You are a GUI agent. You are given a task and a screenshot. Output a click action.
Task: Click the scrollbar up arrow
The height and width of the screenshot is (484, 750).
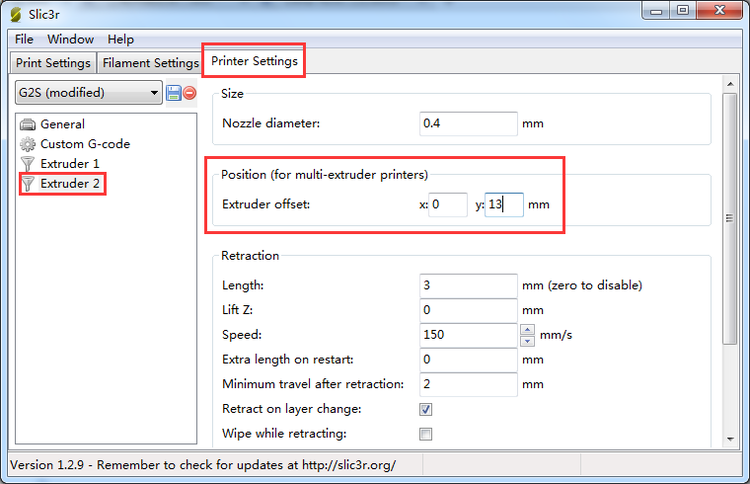coord(730,84)
